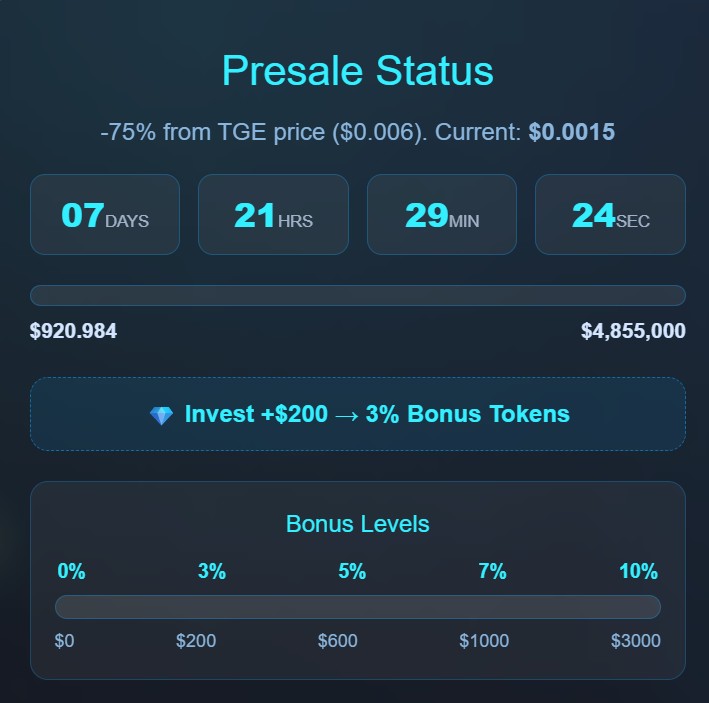Click the 7% bonus level marker
The image size is (709, 703).
492,572
